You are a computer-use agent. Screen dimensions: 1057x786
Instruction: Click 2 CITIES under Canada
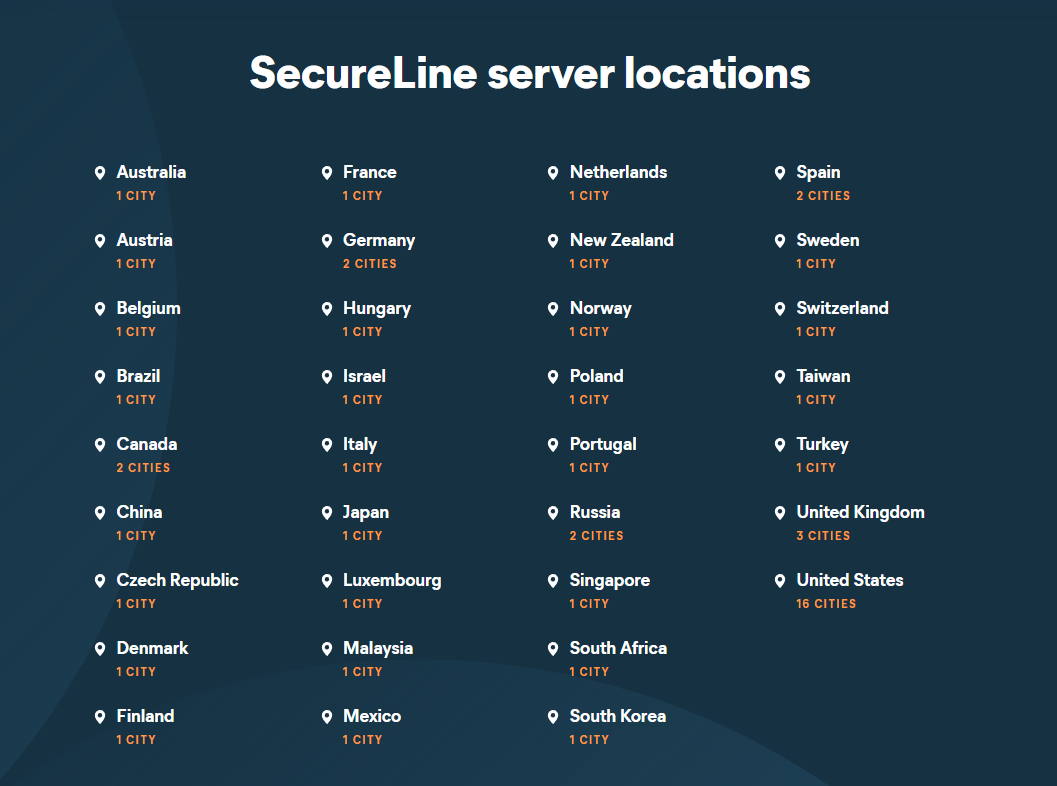(143, 468)
